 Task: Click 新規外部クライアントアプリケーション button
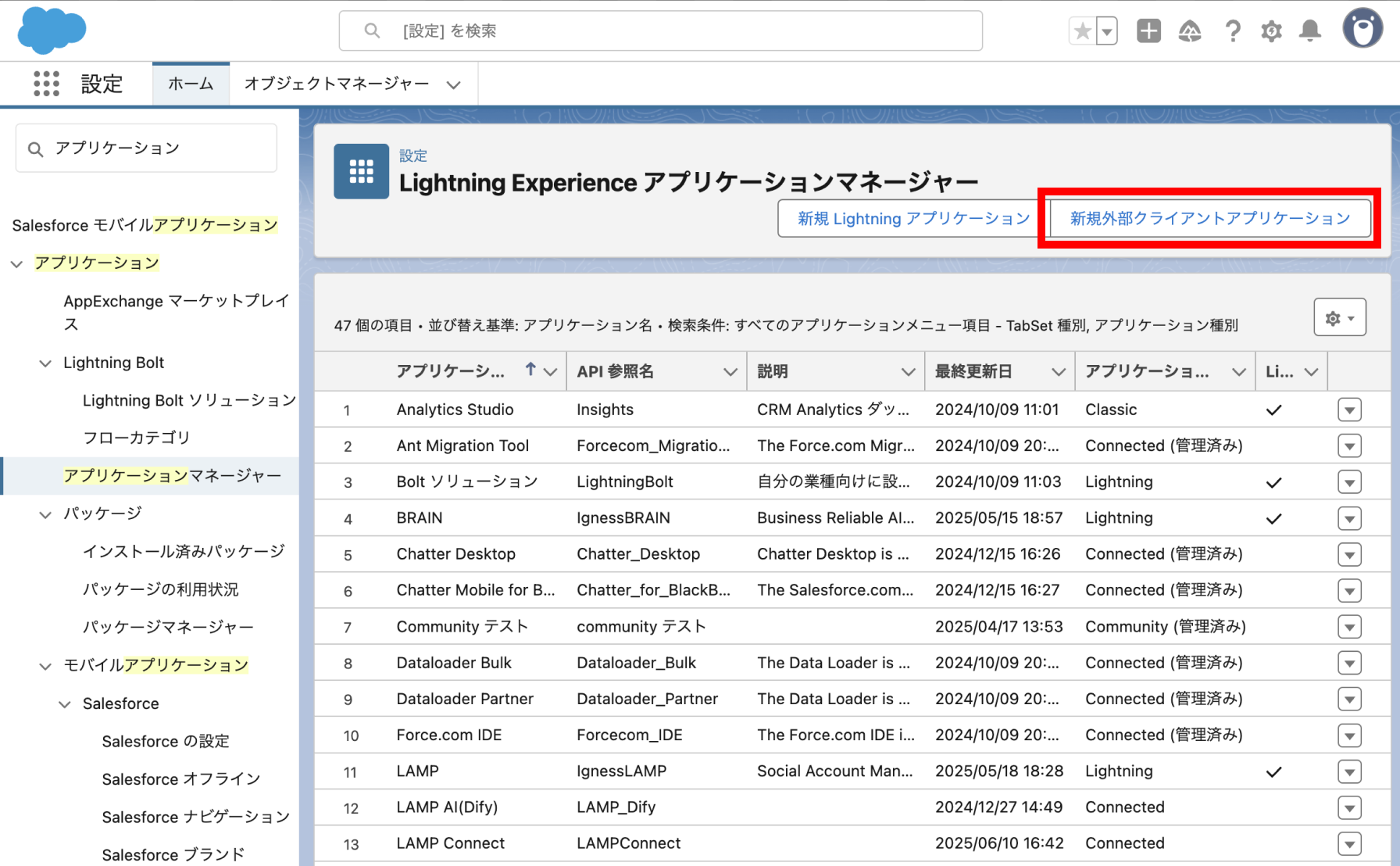pos(1209,219)
